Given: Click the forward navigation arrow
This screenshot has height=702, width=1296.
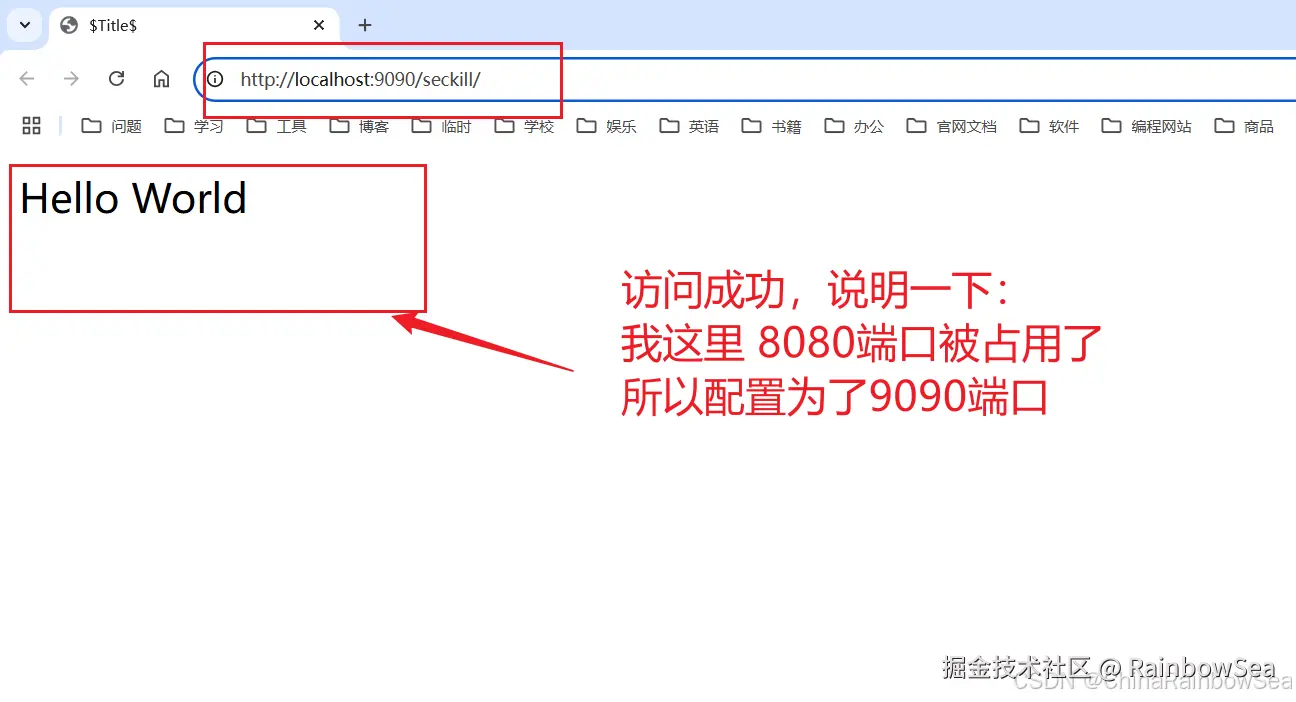Looking at the screenshot, I should pos(71,78).
